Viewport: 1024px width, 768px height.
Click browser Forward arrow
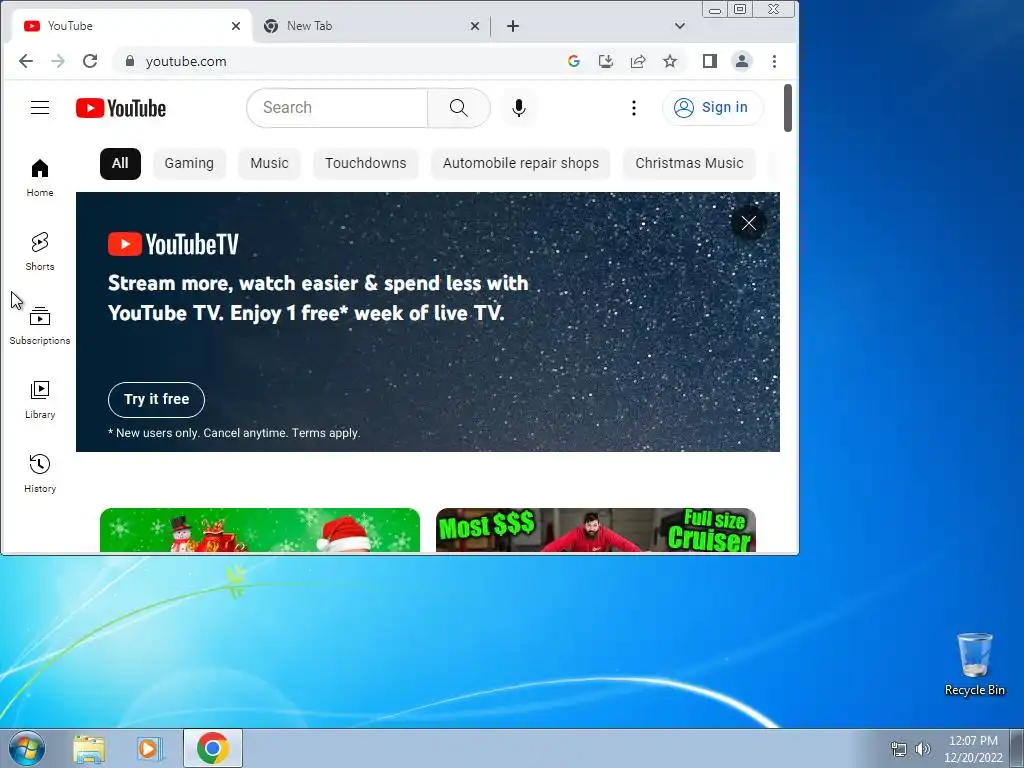click(x=58, y=61)
